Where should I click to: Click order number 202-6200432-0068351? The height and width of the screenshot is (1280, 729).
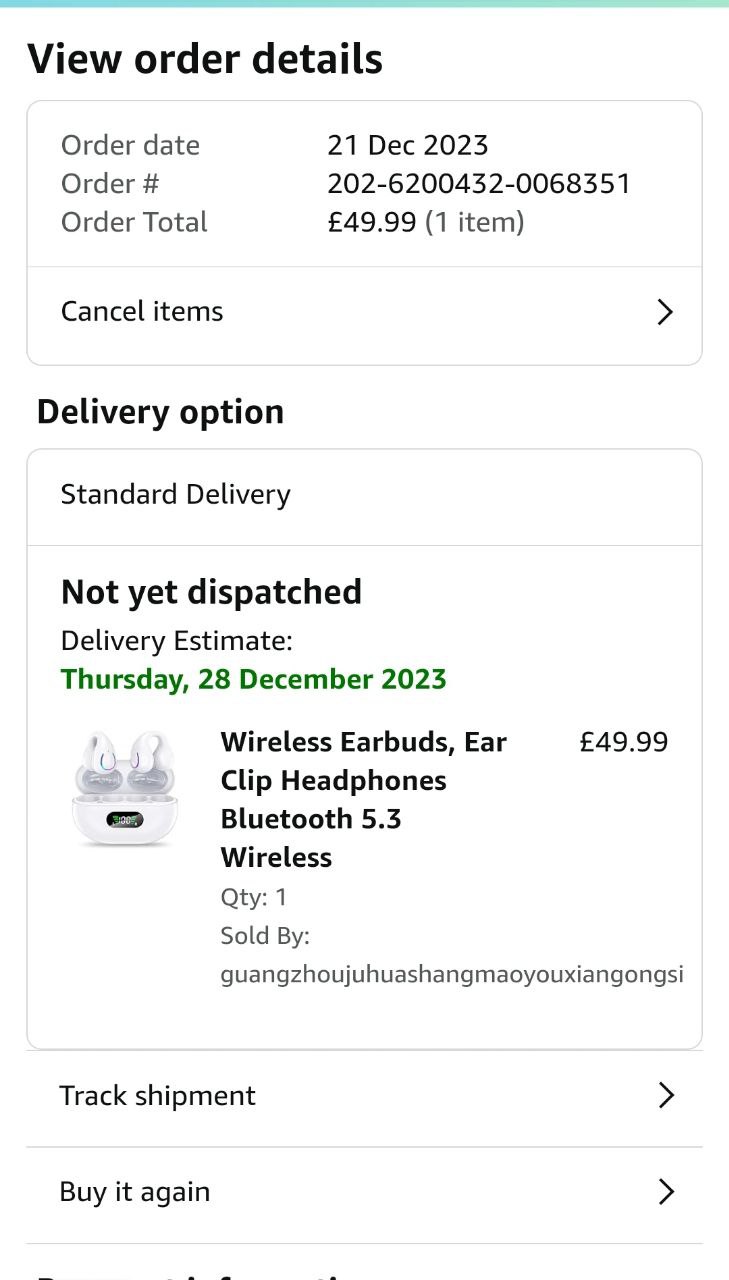click(x=479, y=184)
